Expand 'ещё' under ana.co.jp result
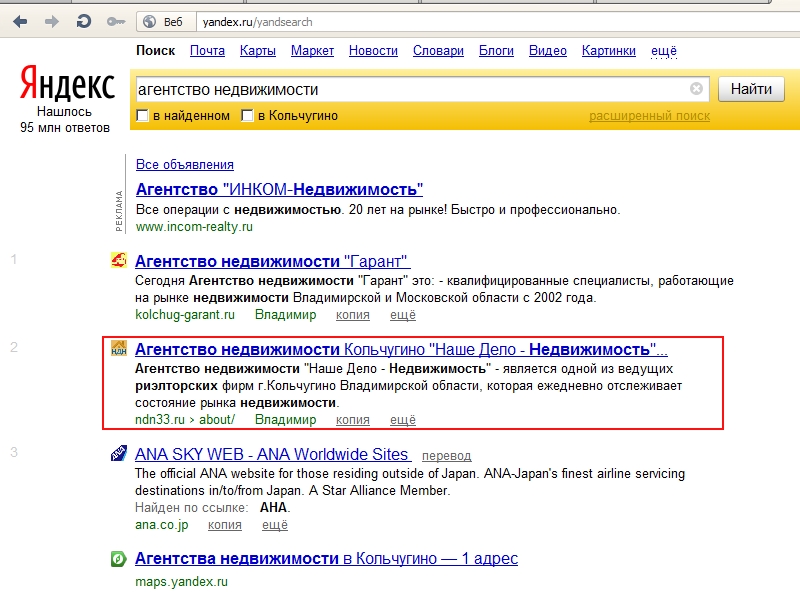800x600 pixels. coord(274,525)
